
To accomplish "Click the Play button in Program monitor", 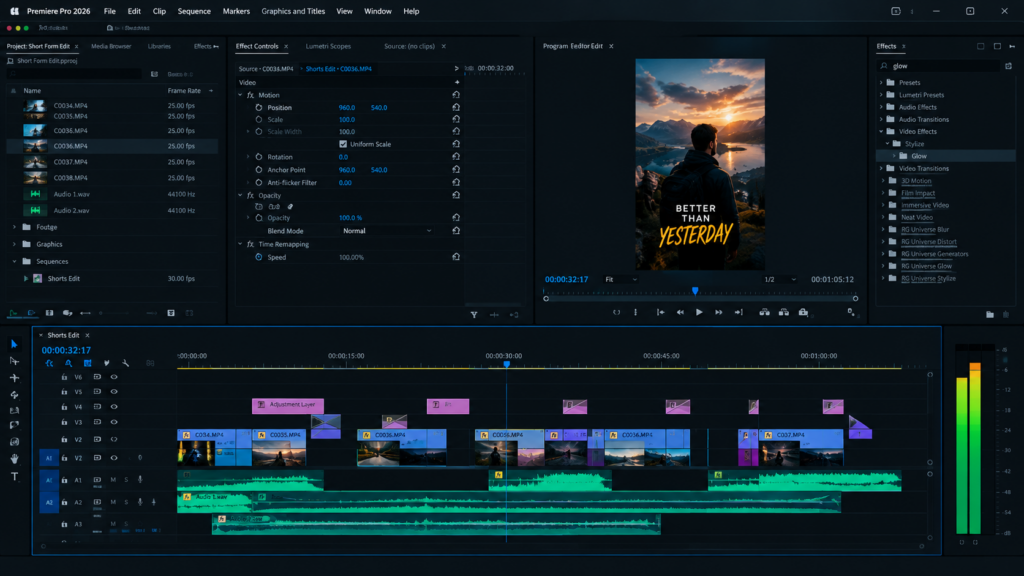I will click(699, 312).
